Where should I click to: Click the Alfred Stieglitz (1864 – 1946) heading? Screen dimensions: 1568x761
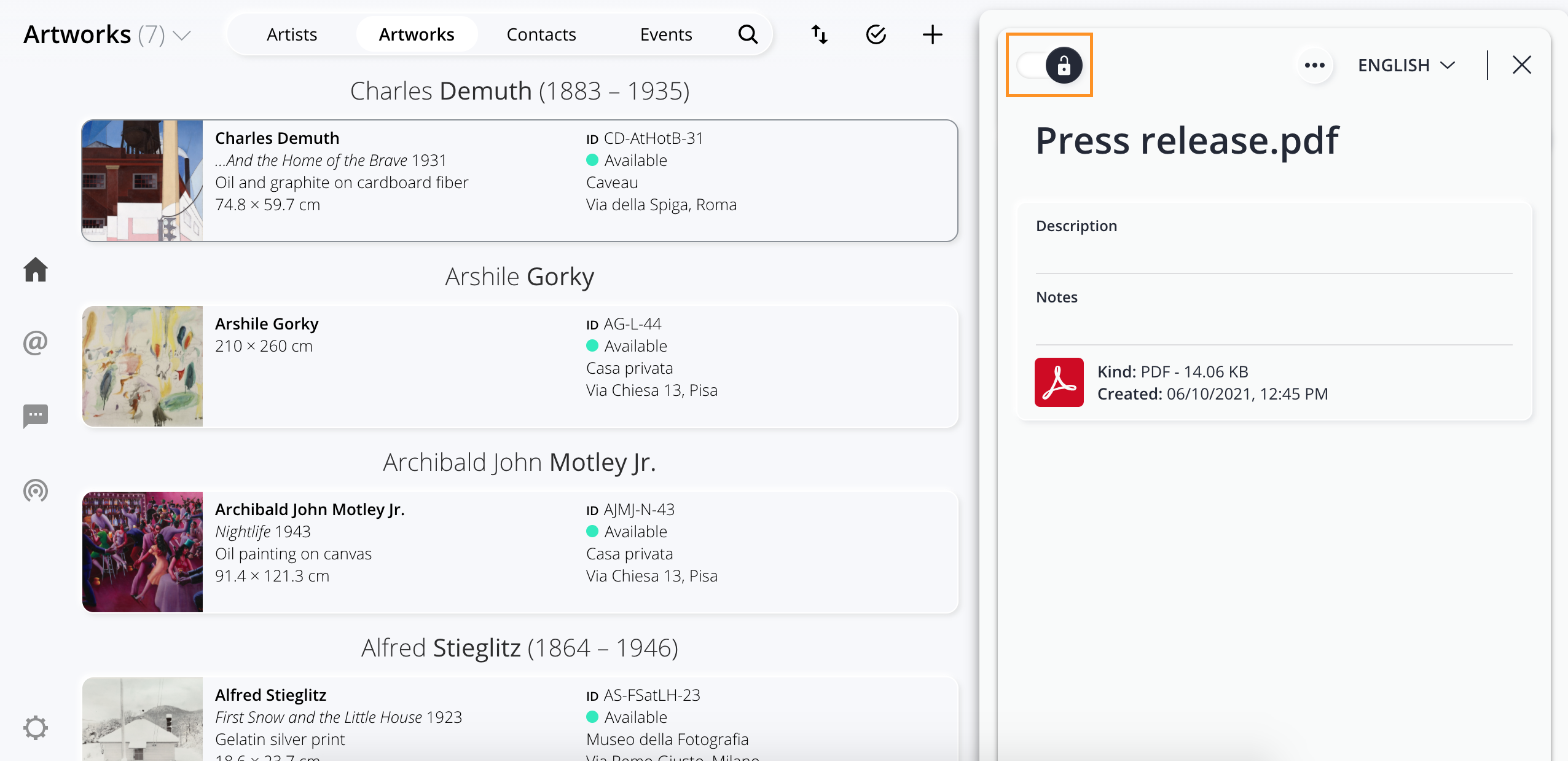point(520,648)
